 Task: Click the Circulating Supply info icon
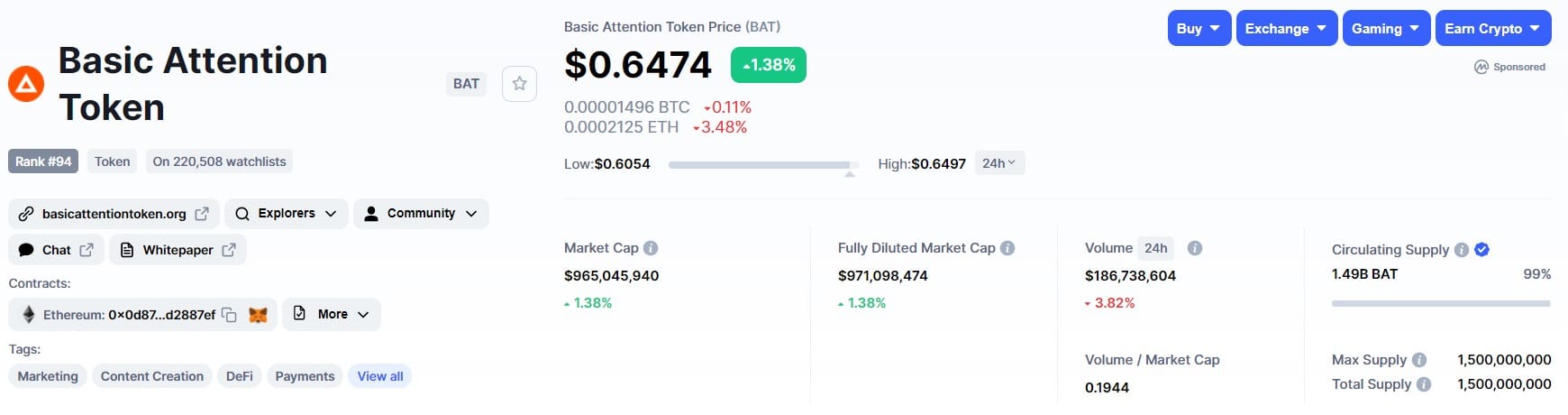click(1462, 250)
